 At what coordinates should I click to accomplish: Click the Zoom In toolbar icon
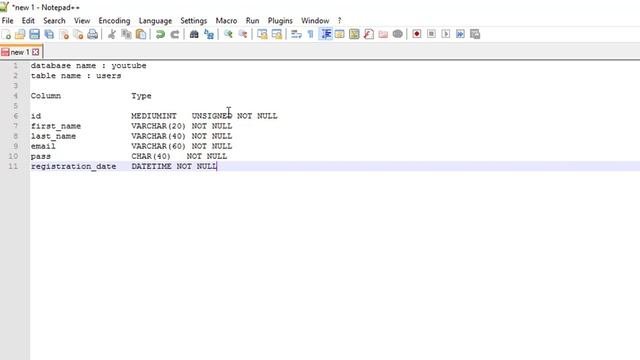[x=228, y=34]
